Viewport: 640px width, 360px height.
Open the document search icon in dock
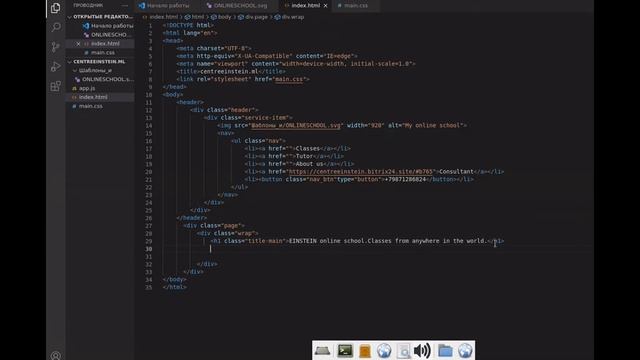tap(404, 351)
